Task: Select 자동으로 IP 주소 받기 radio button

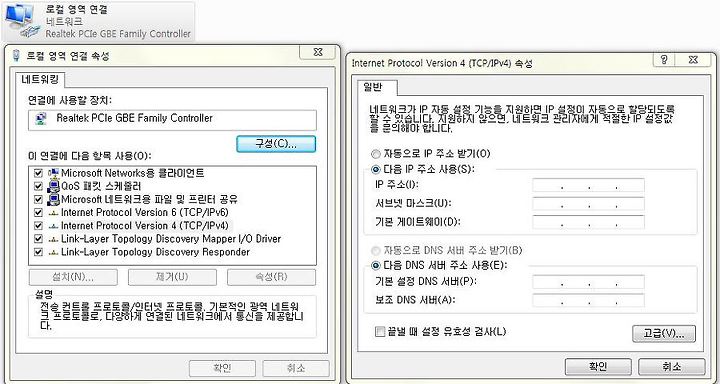Action: (376, 153)
